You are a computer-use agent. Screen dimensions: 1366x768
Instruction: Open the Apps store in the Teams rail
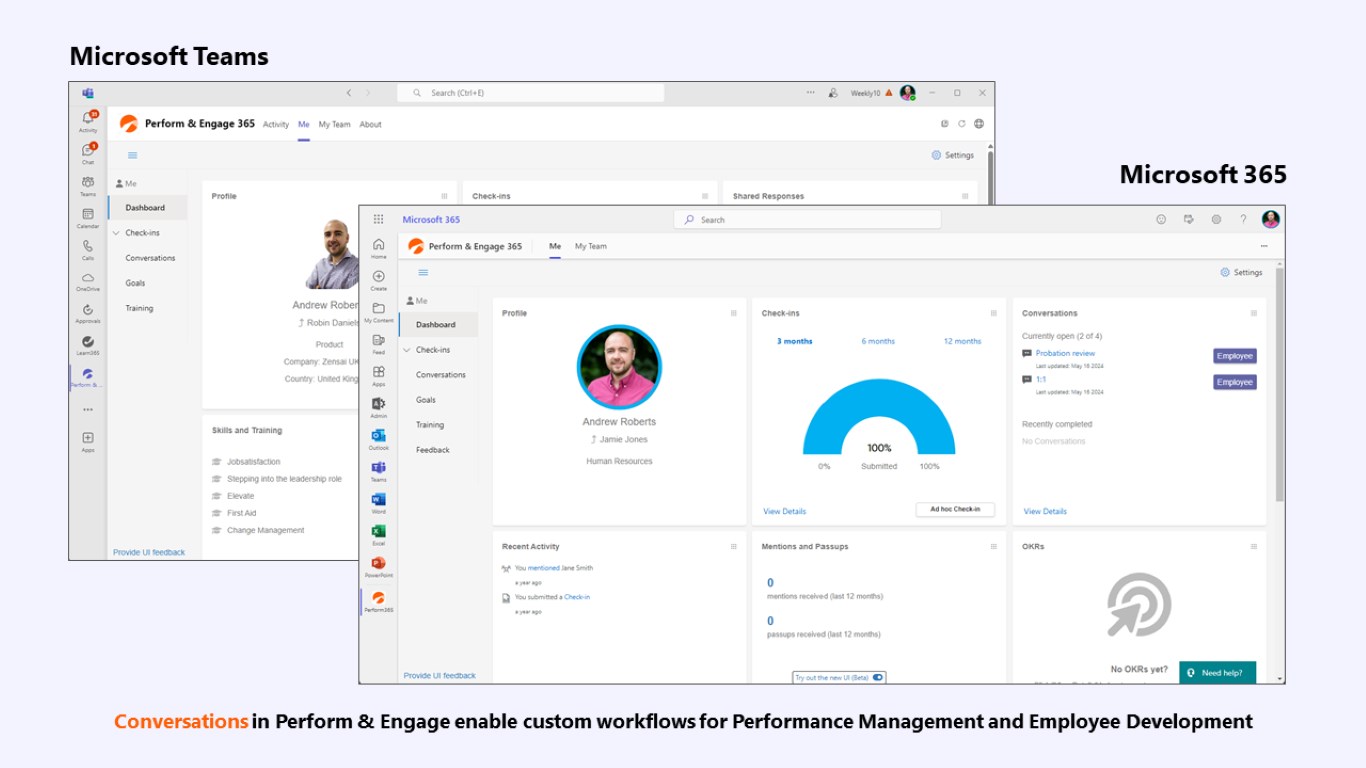coord(88,441)
